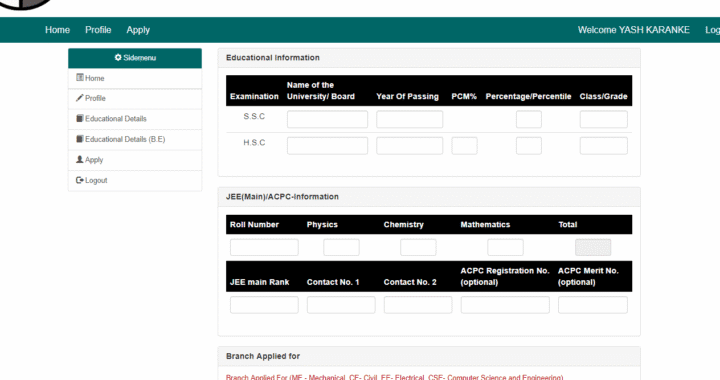Click the JEE Roll Number input
The height and width of the screenshot is (380, 720).
(264, 247)
